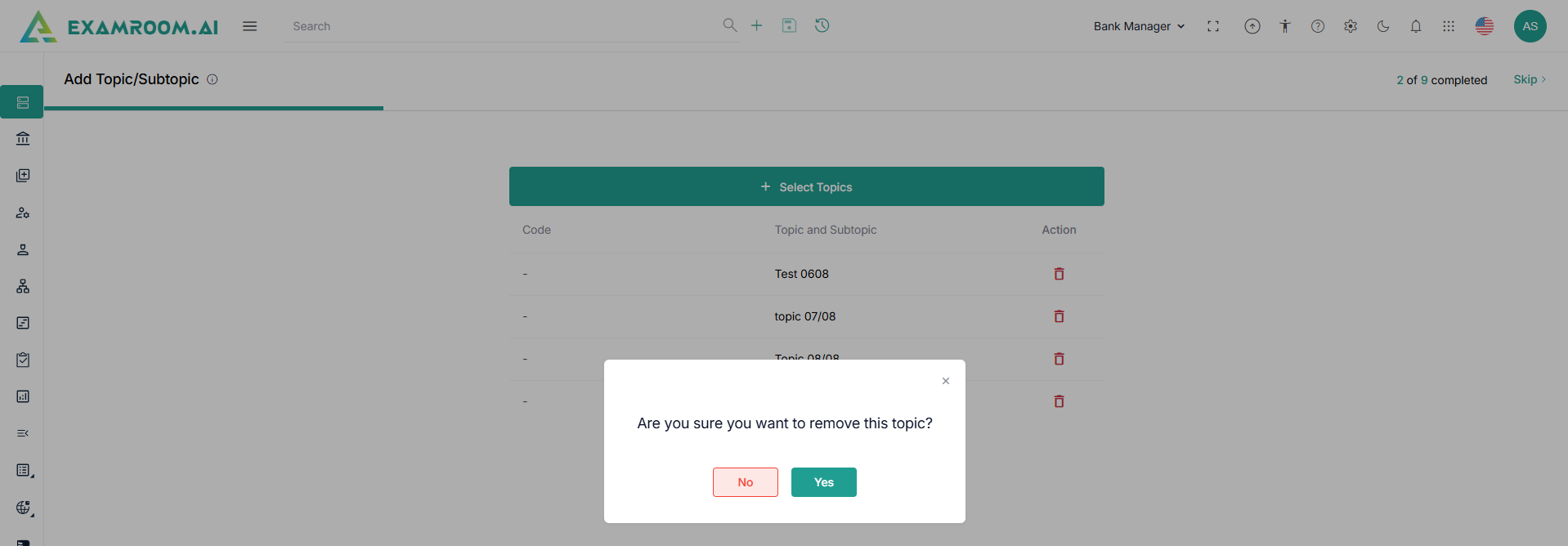Open the apps grid menu

1449,26
